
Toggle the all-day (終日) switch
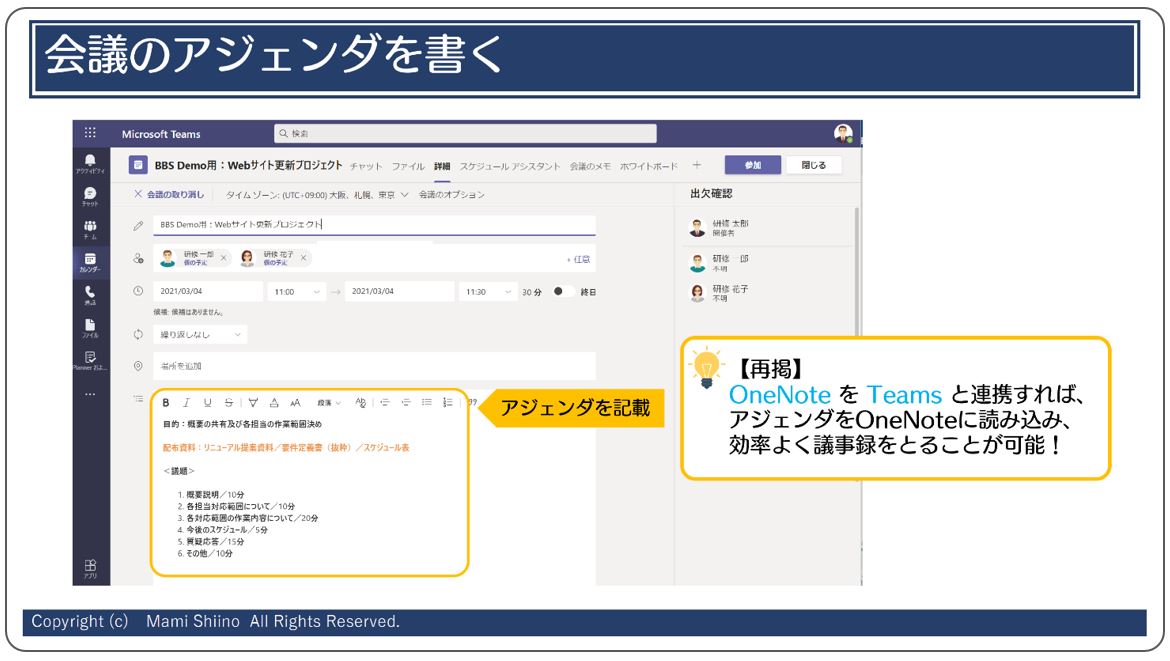pyautogui.click(x=563, y=292)
